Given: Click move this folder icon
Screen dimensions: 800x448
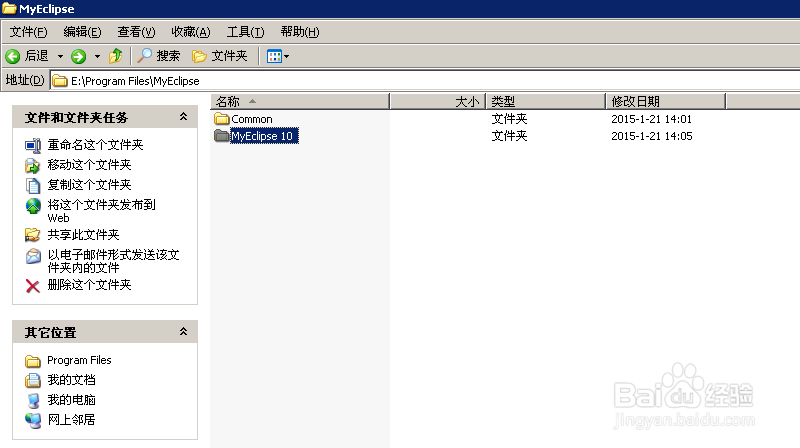Looking at the screenshot, I should coord(33,165).
